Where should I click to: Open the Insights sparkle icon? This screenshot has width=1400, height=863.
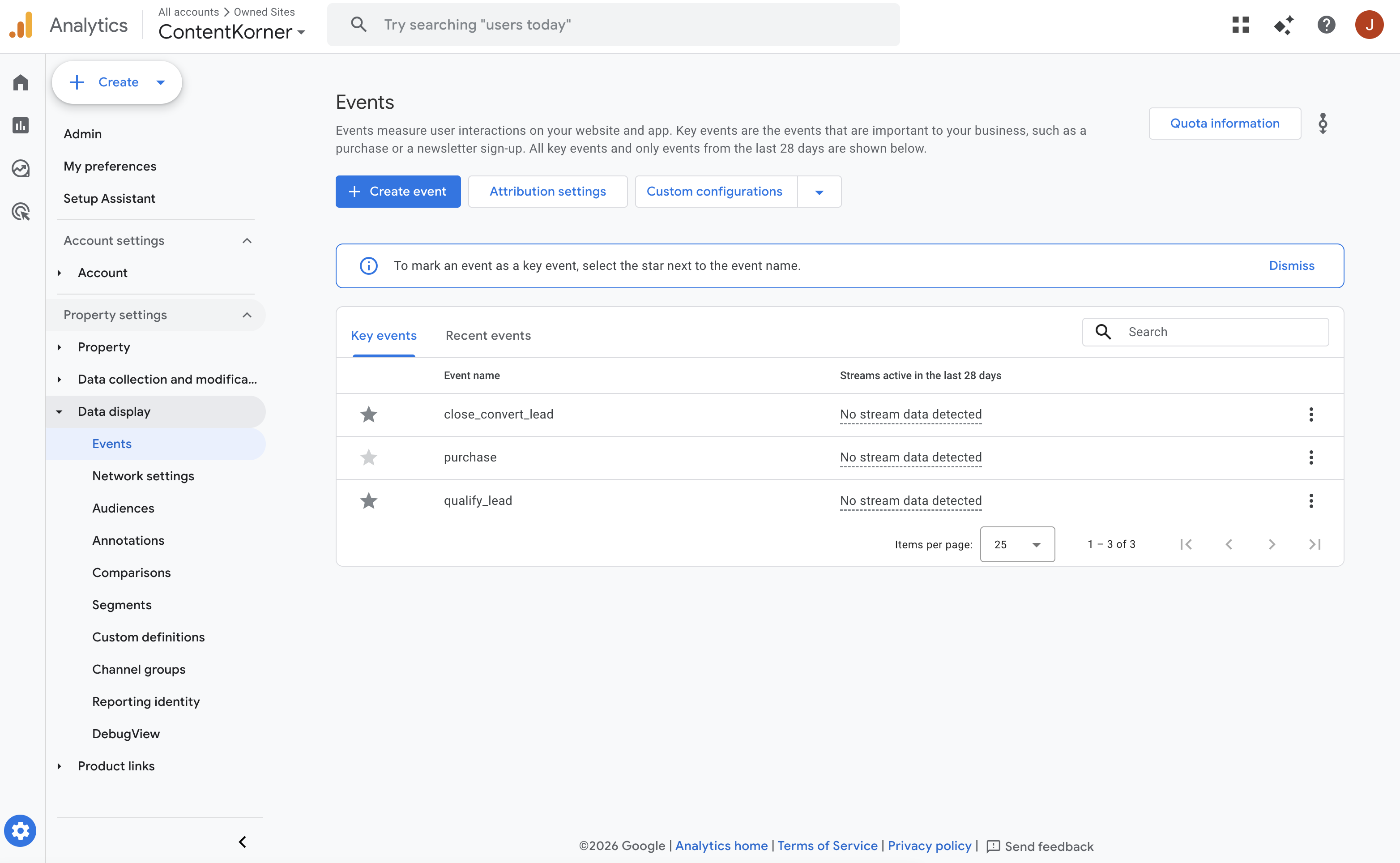(x=1284, y=25)
